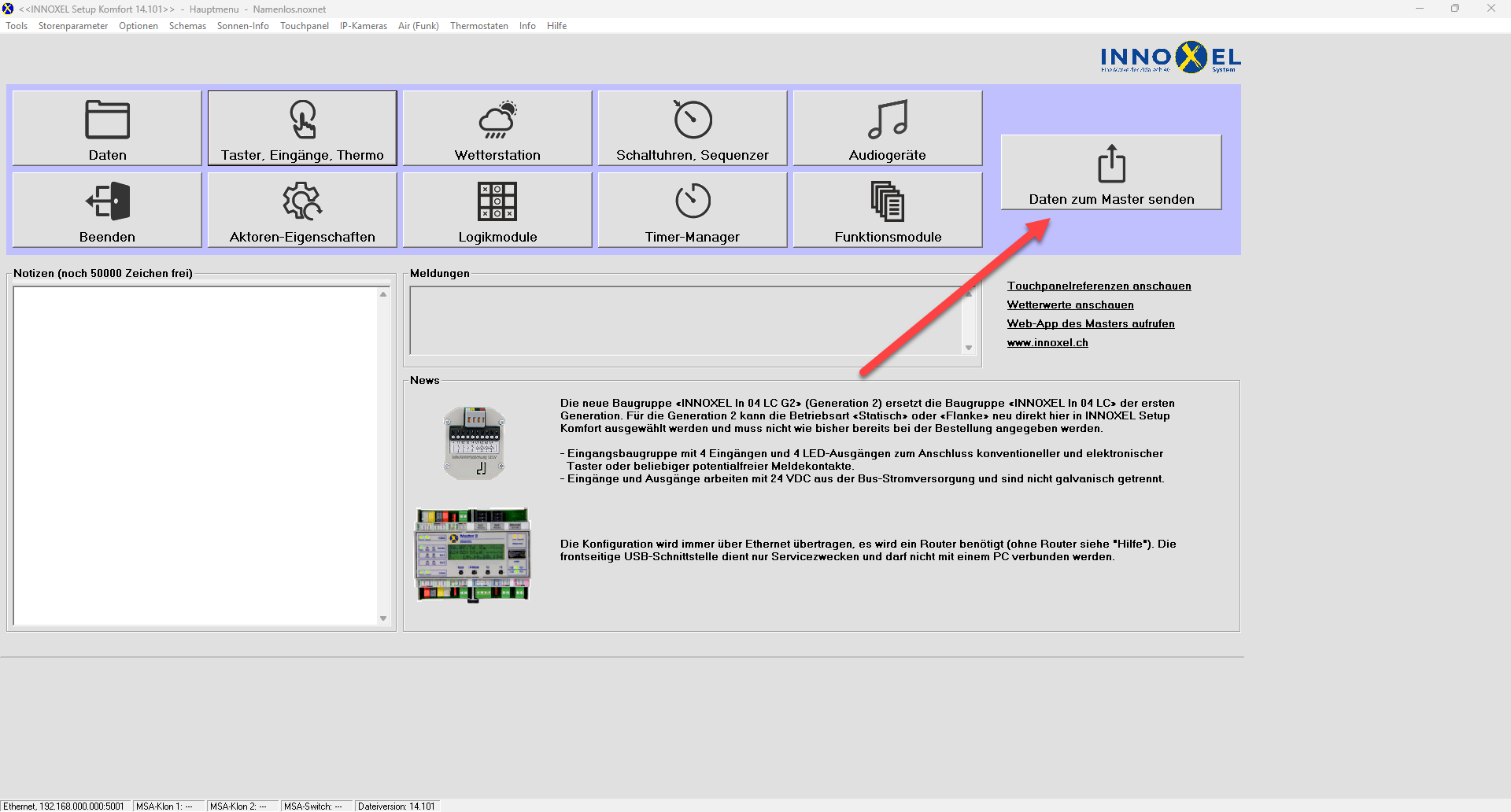Open Schaltuhren, Sequenzer clock button
Image resolution: width=1511 pixels, height=812 pixels.
[x=693, y=128]
